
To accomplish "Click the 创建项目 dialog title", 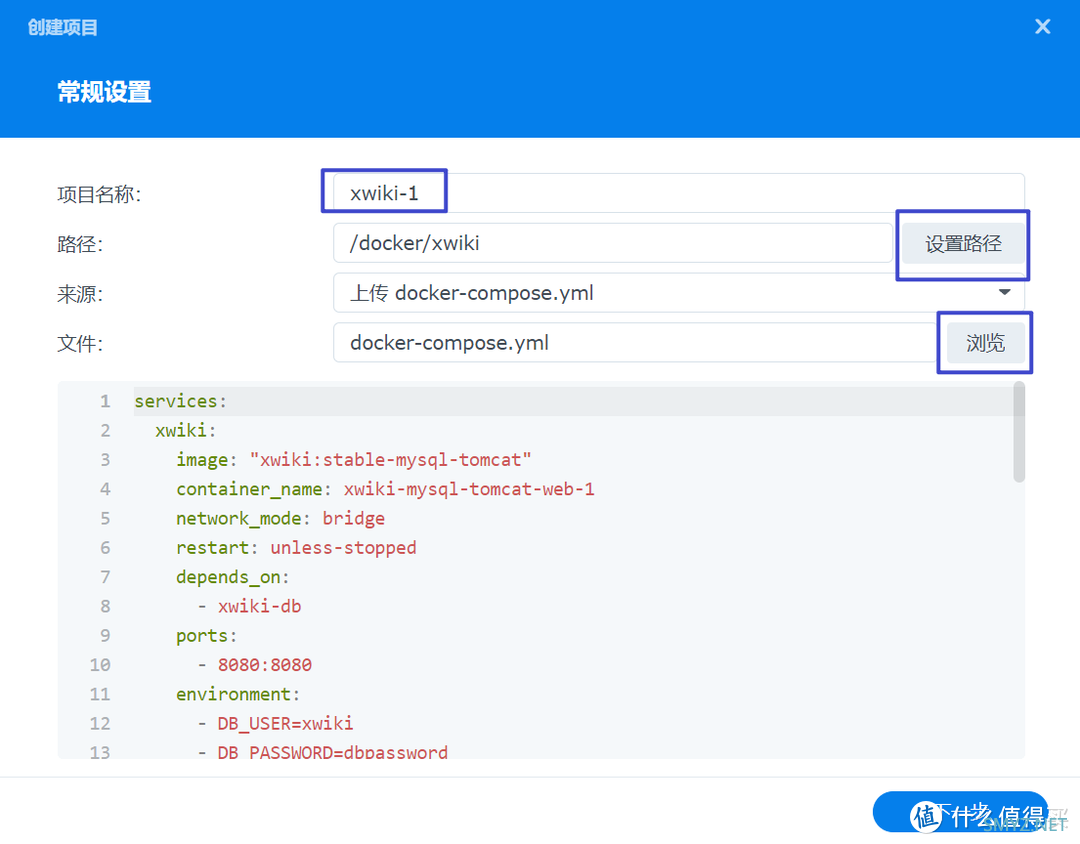I will tap(63, 28).
